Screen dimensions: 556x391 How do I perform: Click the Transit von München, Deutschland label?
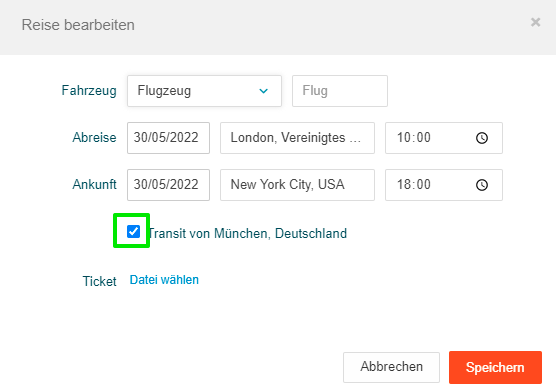[247, 234]
